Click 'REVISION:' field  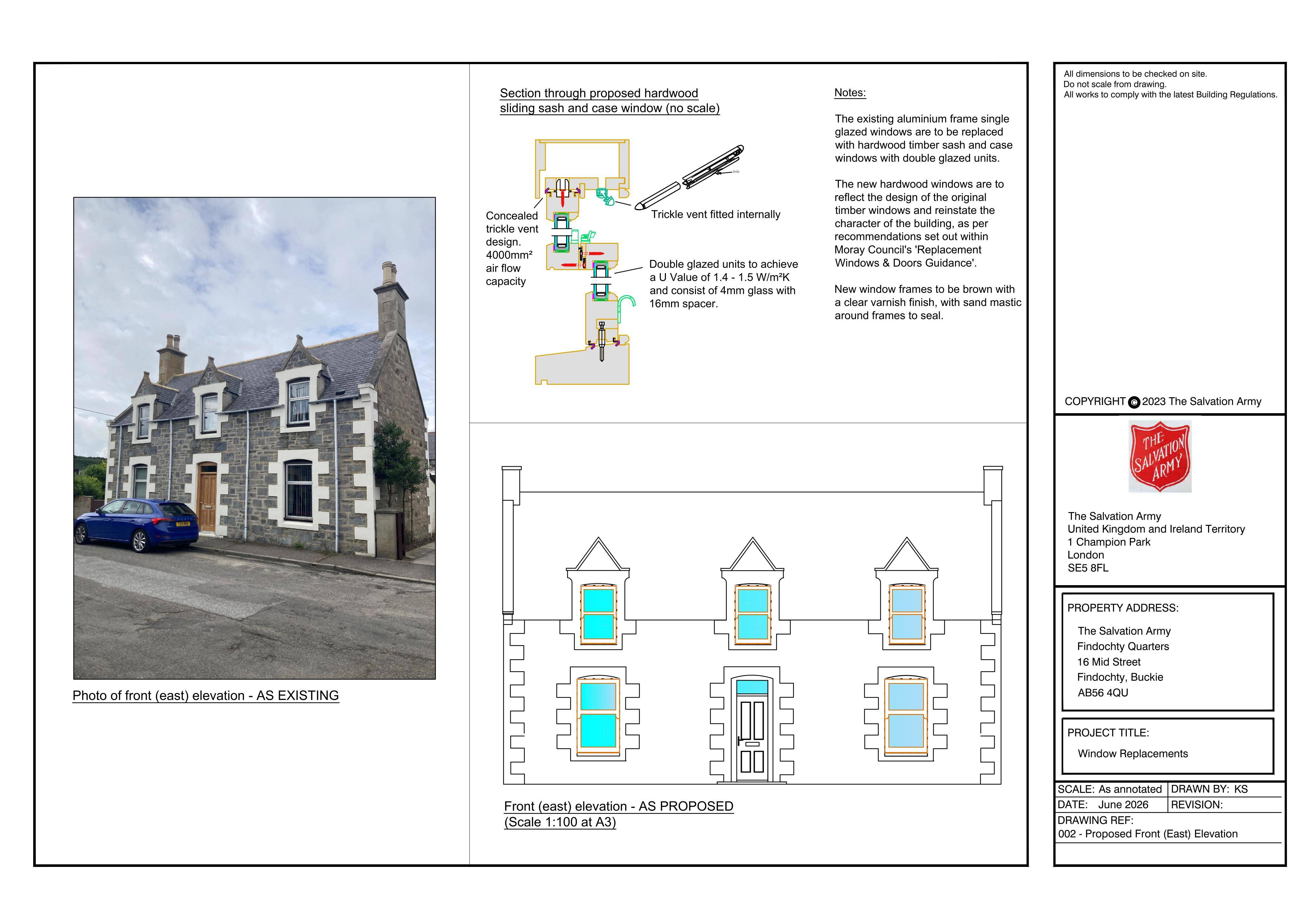tap(1197, 805)
